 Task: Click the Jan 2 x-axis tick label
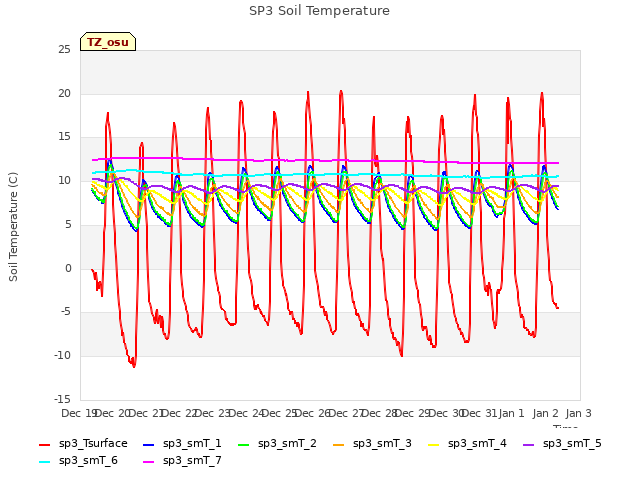[545, 413]
